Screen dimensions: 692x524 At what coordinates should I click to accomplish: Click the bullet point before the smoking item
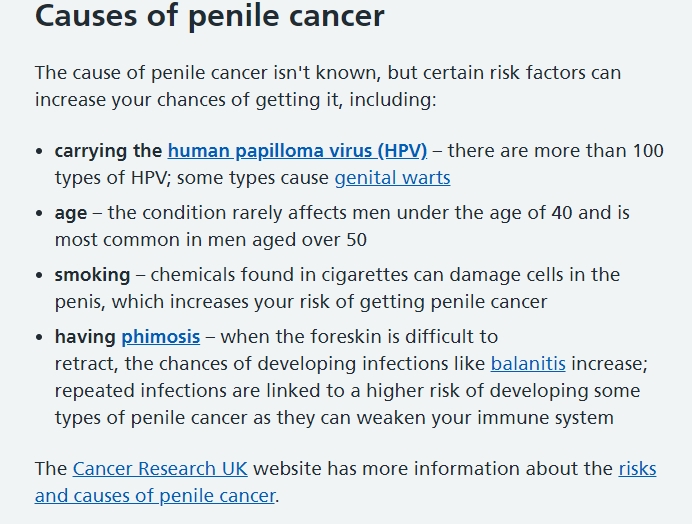point(39,275)
